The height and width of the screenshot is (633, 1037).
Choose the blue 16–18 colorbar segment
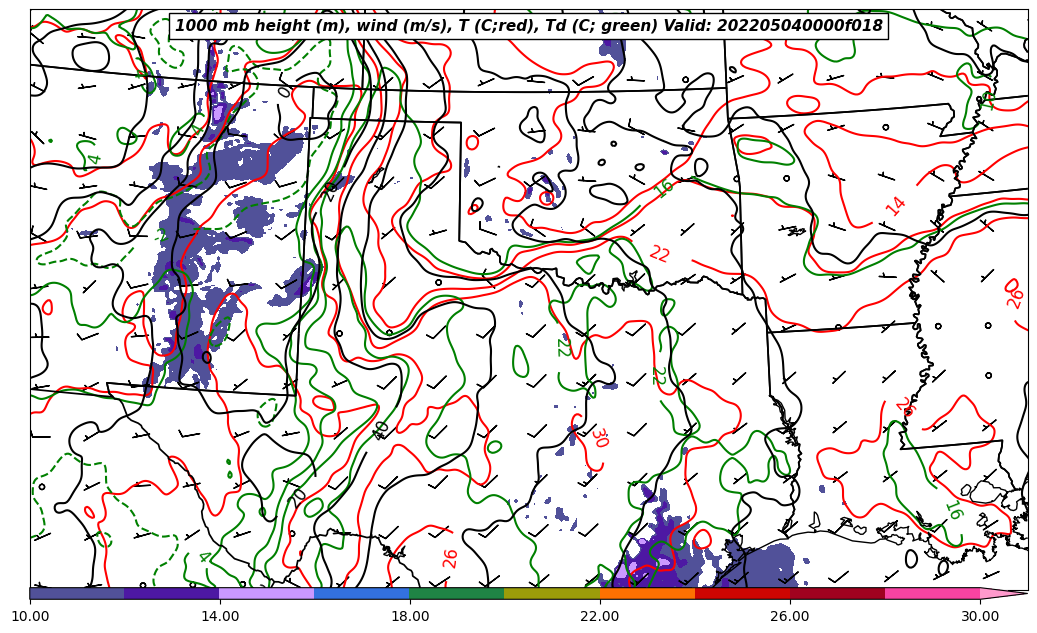pos(362,593)
